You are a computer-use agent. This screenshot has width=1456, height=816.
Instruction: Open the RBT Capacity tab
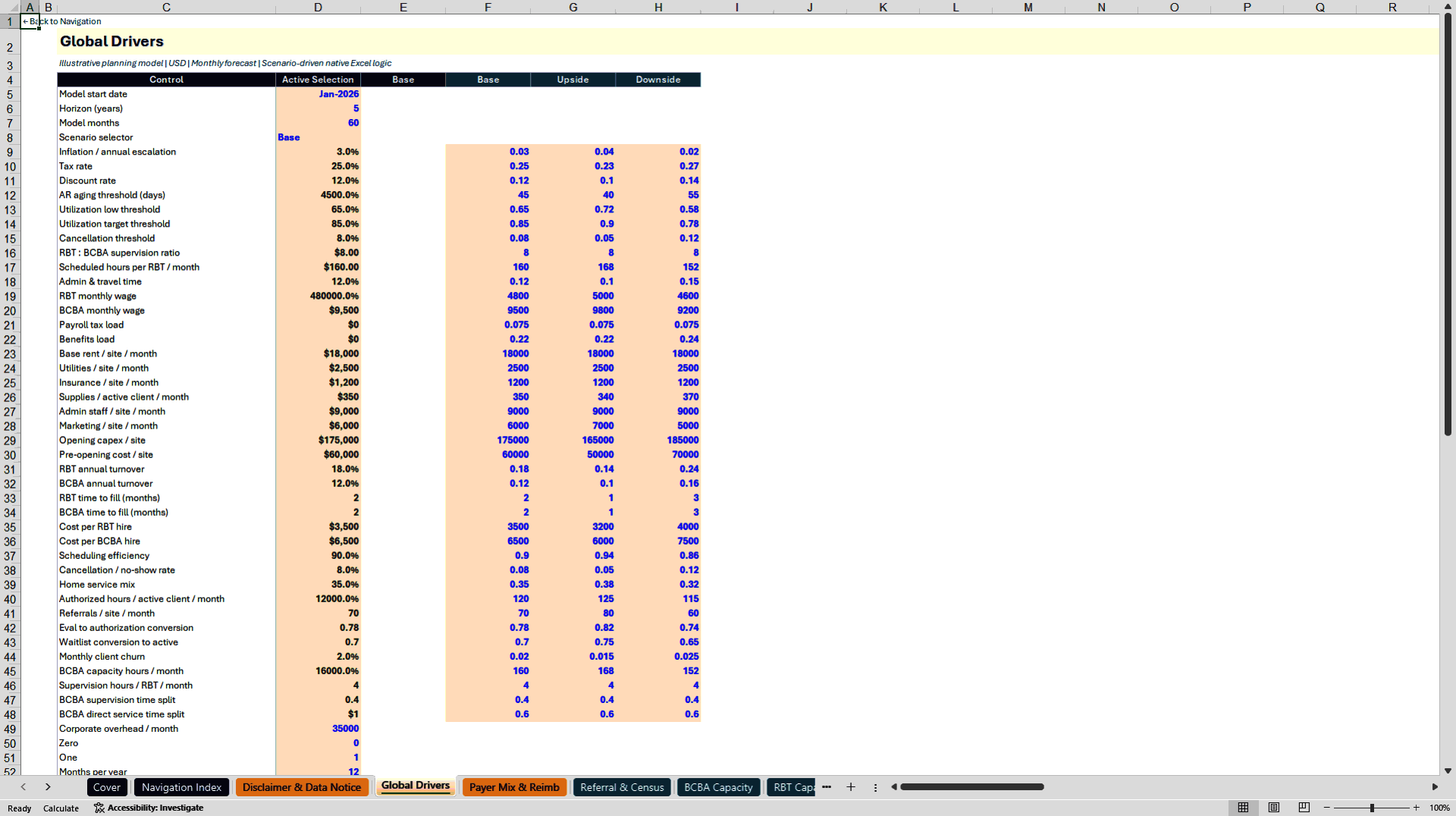coord(792,787)
